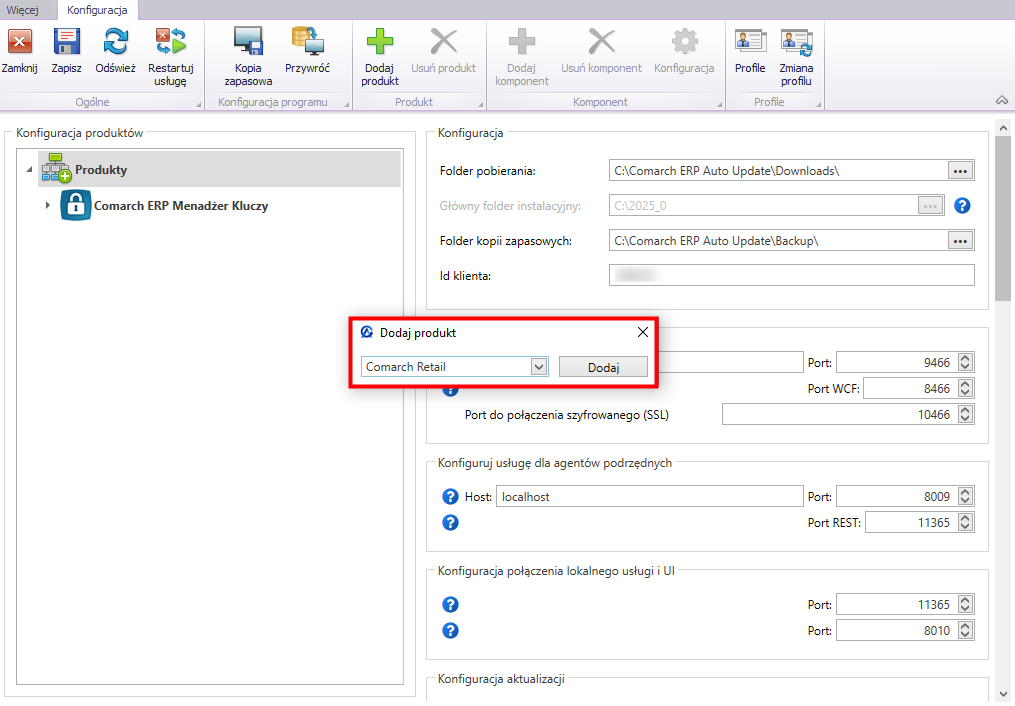
Task: Restore configuration with Przywróć icon
Action: click(x=307, y=41)
